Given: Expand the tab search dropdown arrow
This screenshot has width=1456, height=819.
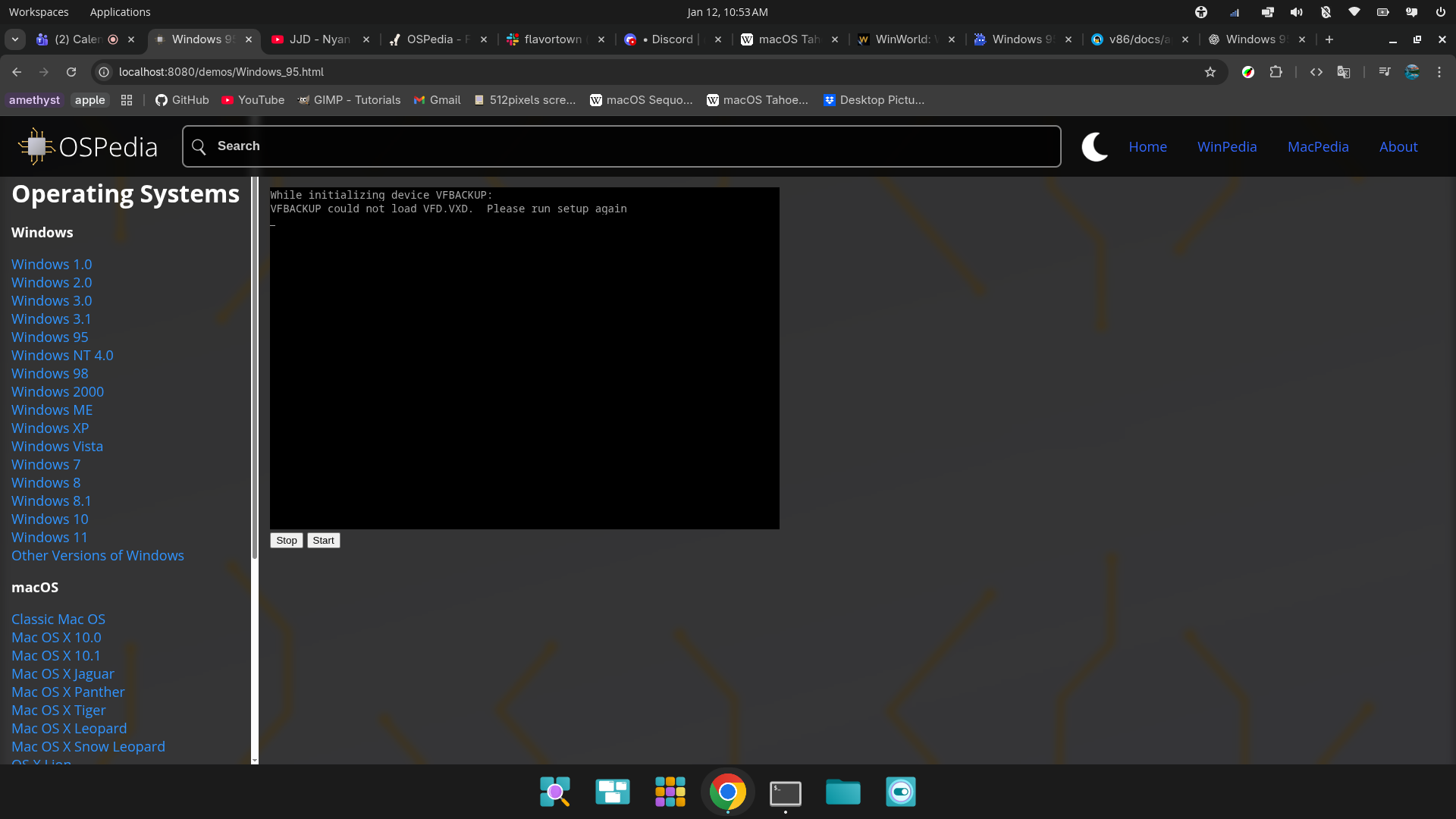Looking at the screenshot, I should (x=15, y=39).
